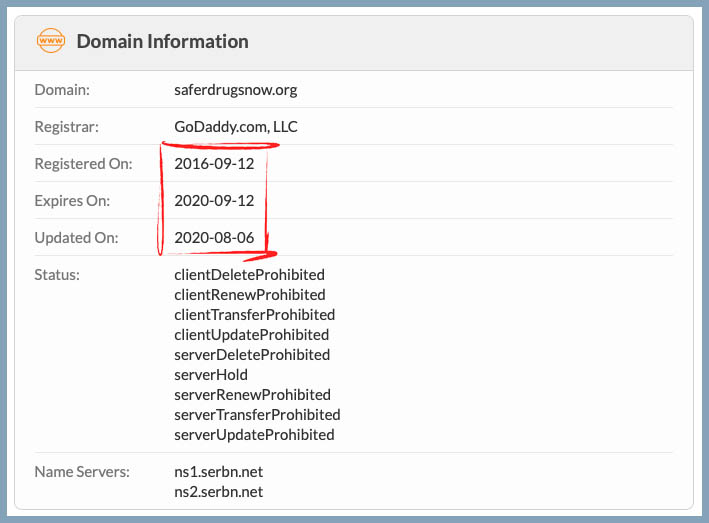Click the orange www globe icon
Viewport: 709px width, 523px height.
click(x=50, y=42)
